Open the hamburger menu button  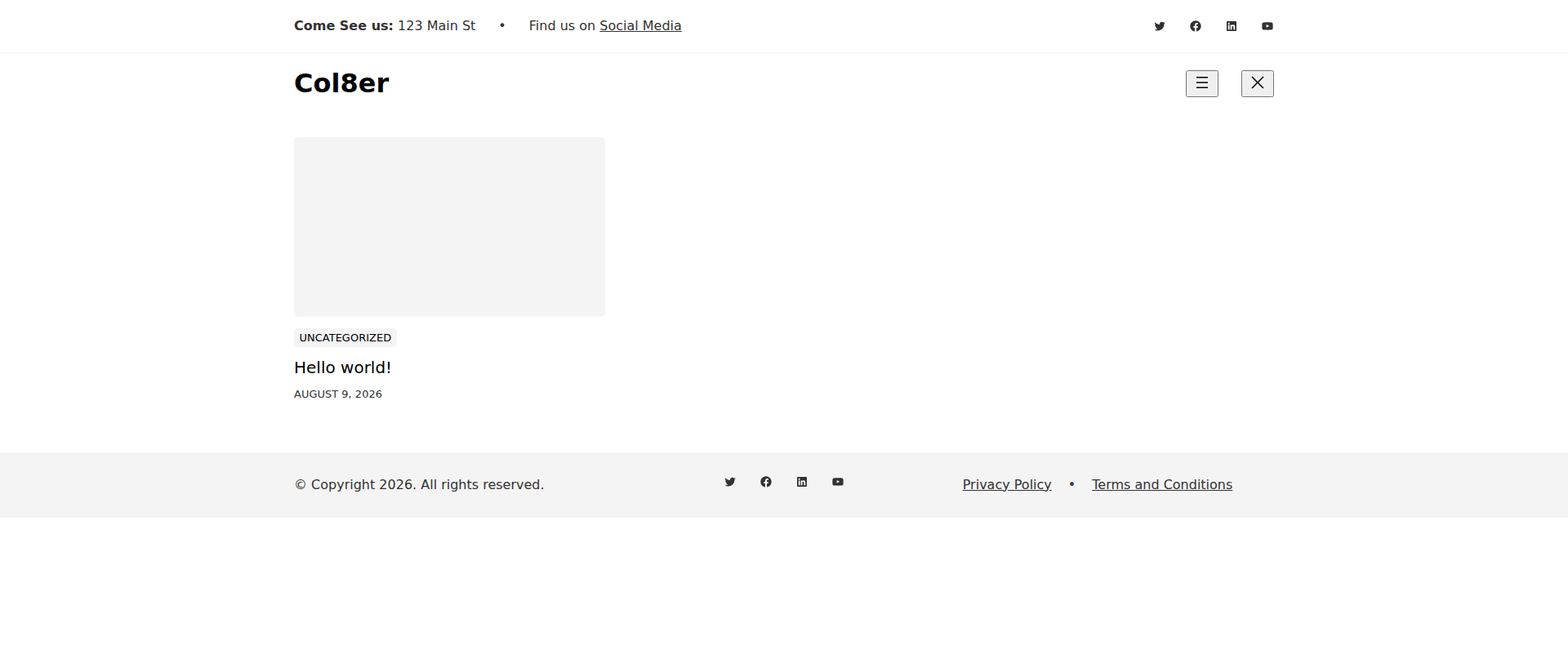(1202, 83)
